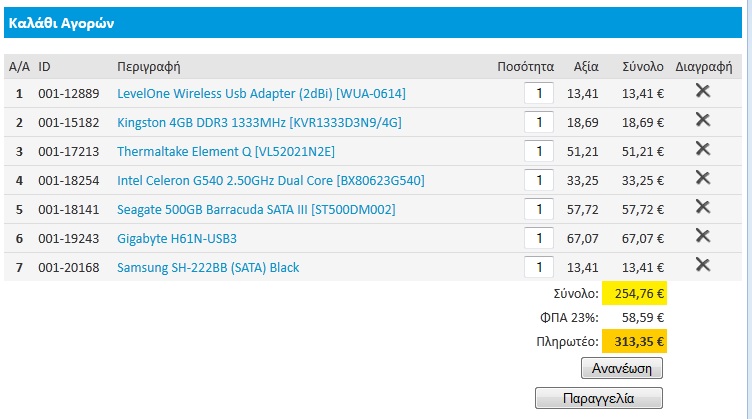Image resolution: width=752 pixels, height=419 pixels.
Task: Focus quantity field for Gigabyte H61N-USB3
Action: tap(539, 238)
